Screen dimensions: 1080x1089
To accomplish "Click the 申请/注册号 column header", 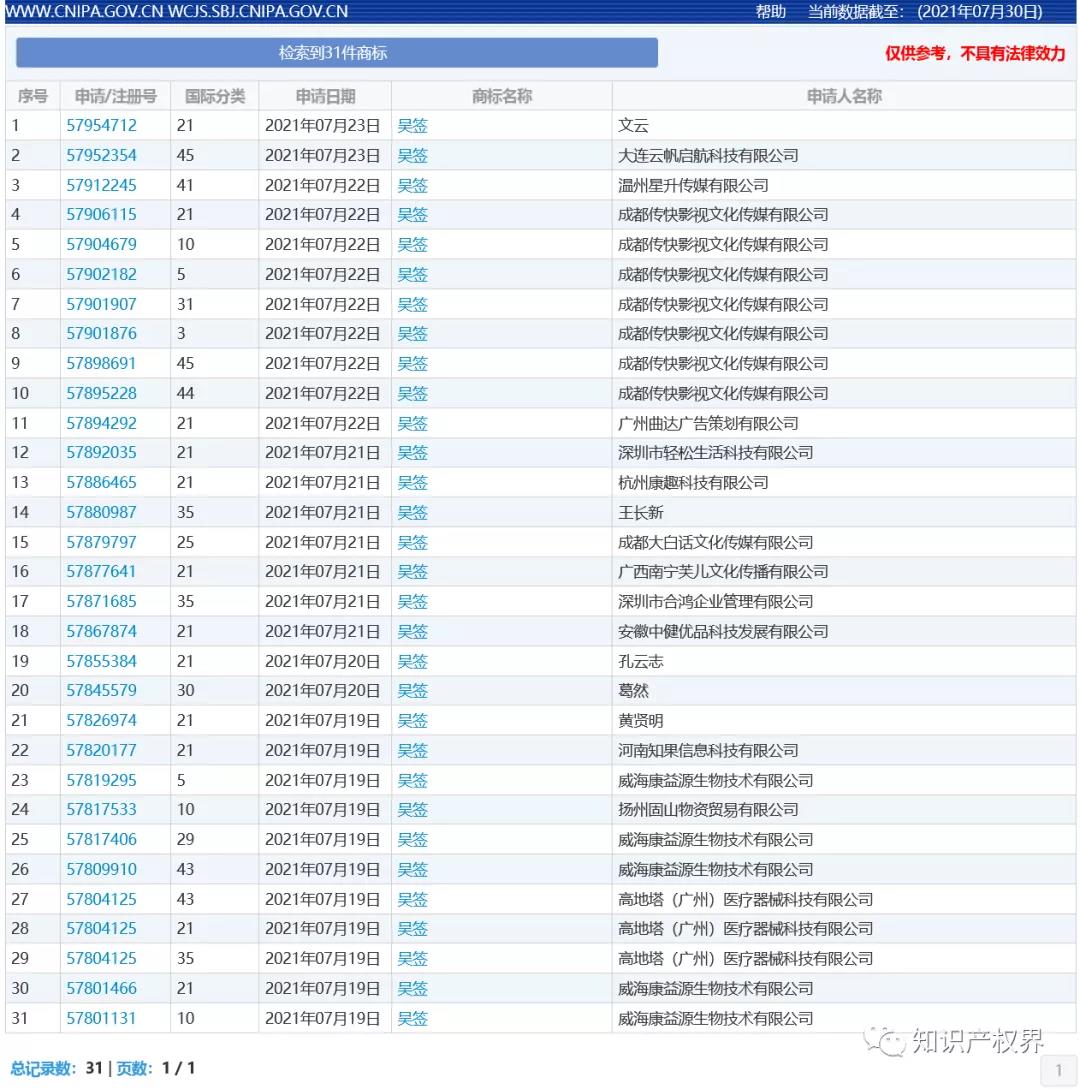I will tap(115, 96).
